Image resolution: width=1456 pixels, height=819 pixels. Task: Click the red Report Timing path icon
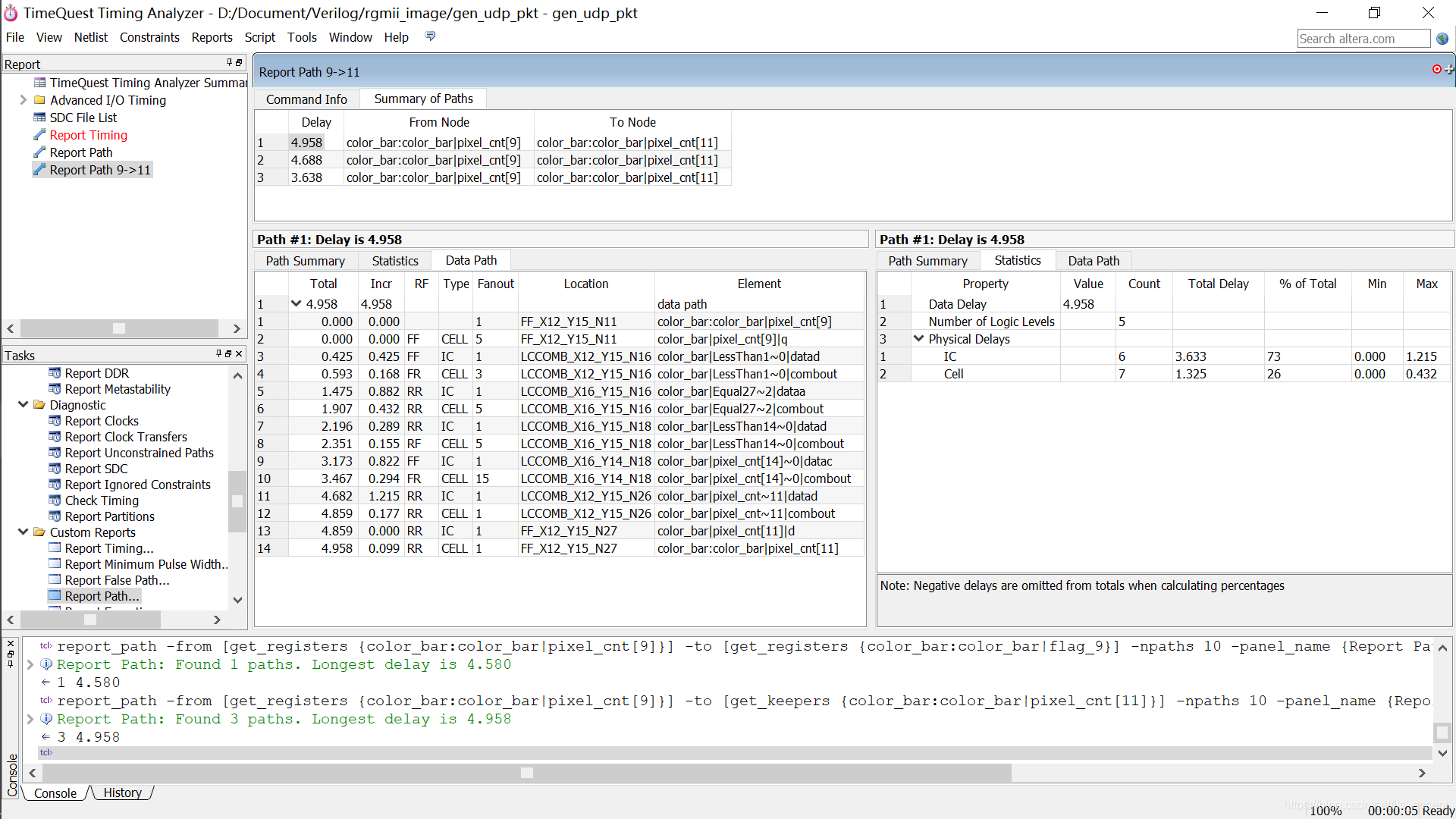click(x=39, y=135)
